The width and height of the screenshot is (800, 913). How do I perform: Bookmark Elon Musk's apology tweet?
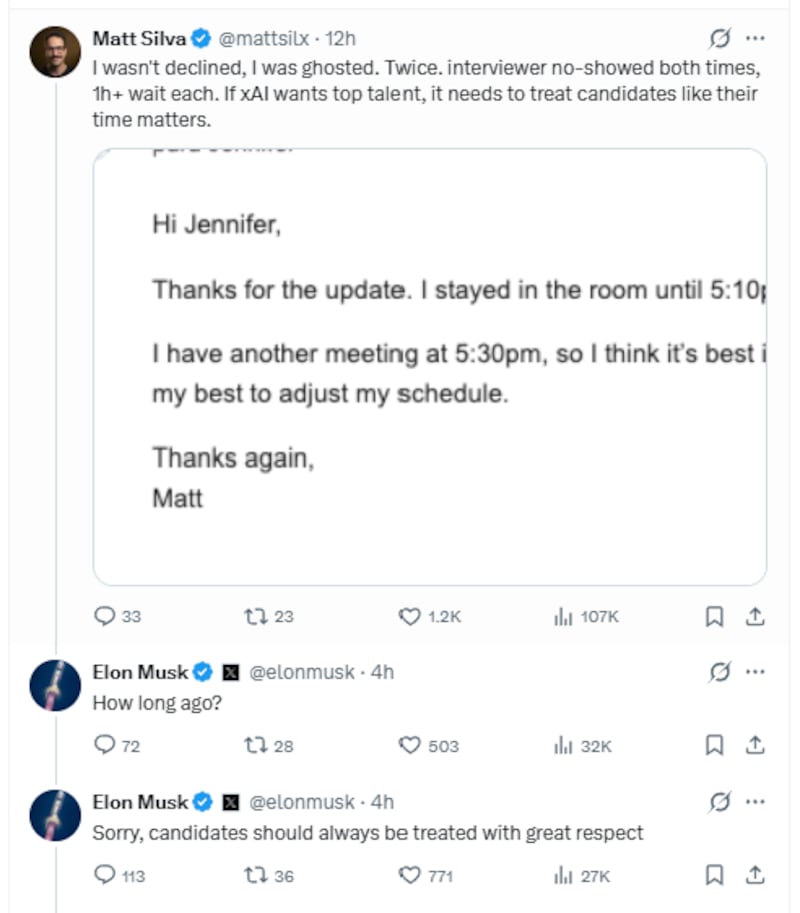coord(714,875)
